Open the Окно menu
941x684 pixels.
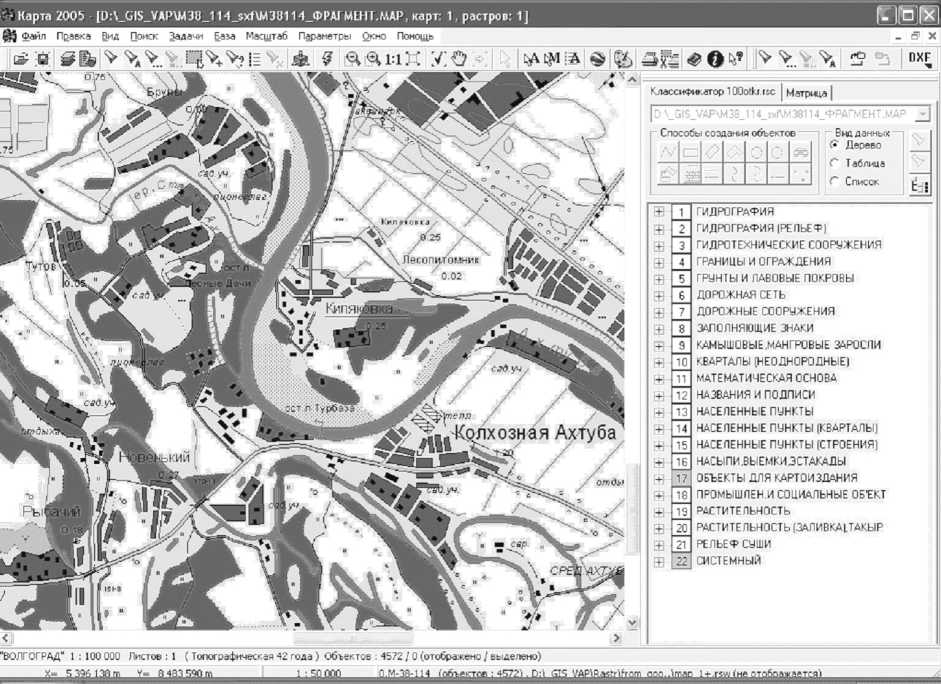click(374, 36)
